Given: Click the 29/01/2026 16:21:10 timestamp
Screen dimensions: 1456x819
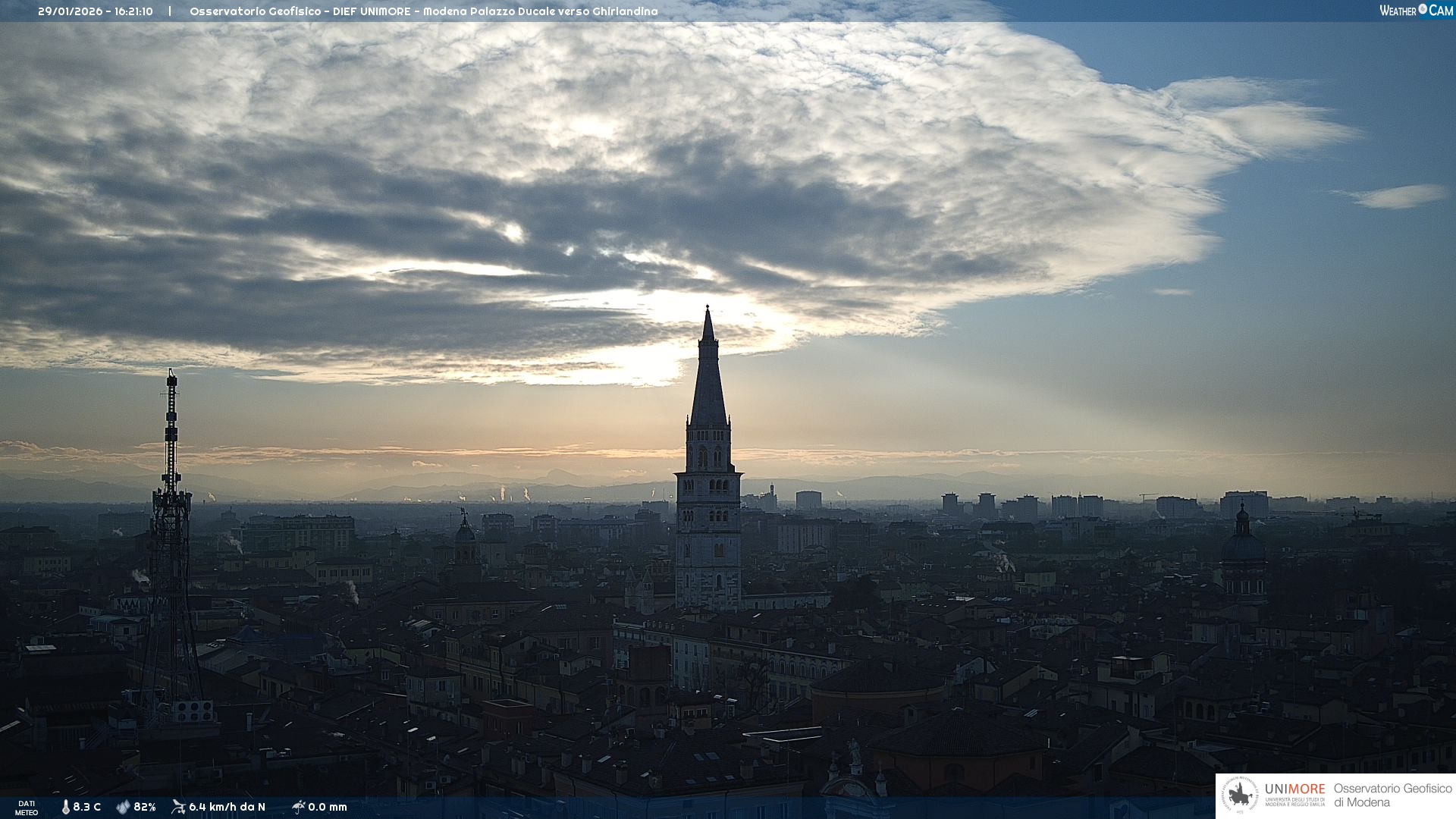Looking at the screenshot, I should (96, 11).
